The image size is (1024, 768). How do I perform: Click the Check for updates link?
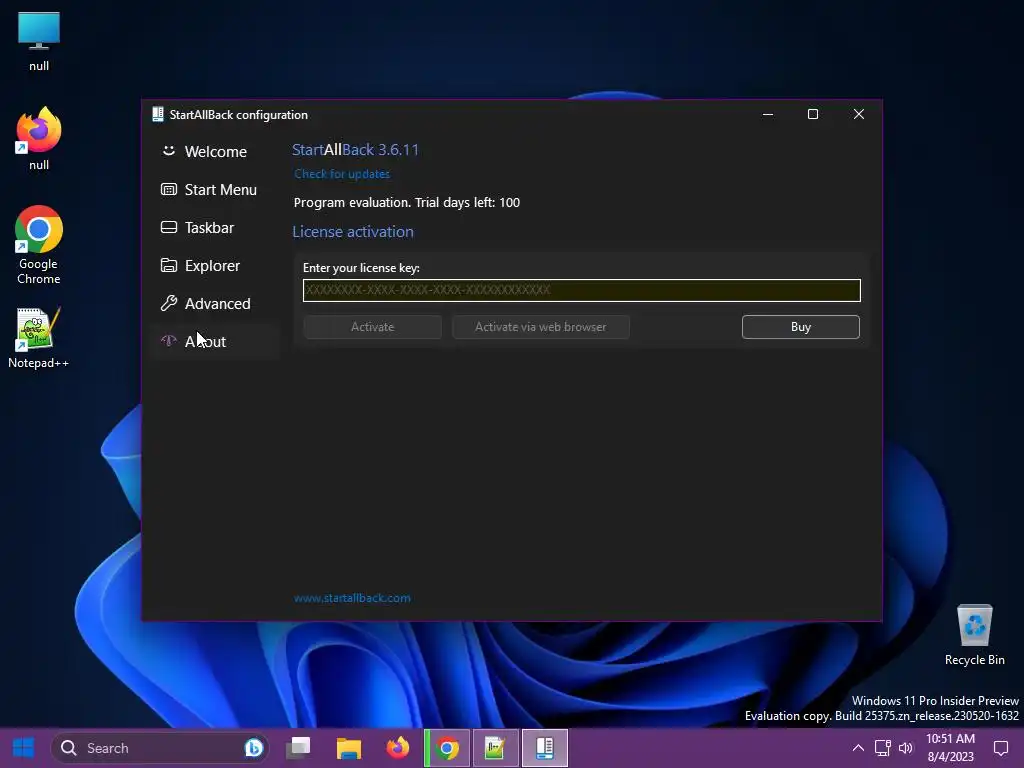coord(342,174)
